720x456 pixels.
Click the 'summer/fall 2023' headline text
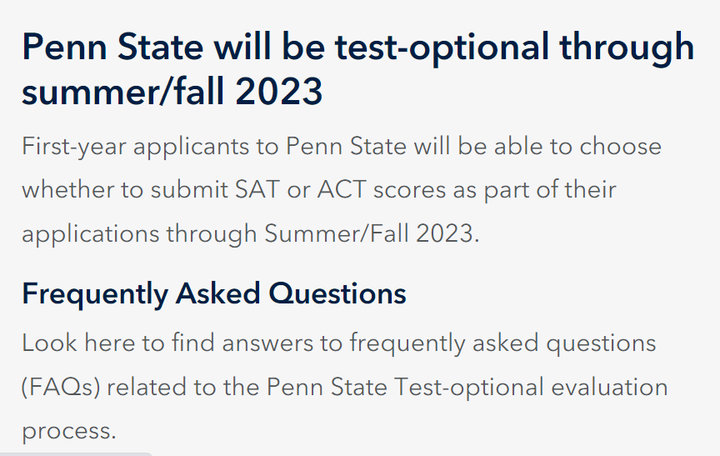point(172,91)
